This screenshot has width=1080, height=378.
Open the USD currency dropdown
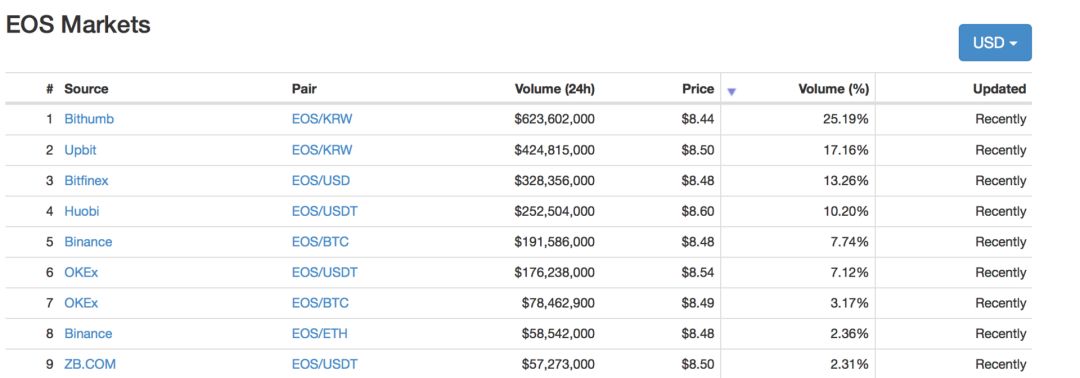click(995, 43)
